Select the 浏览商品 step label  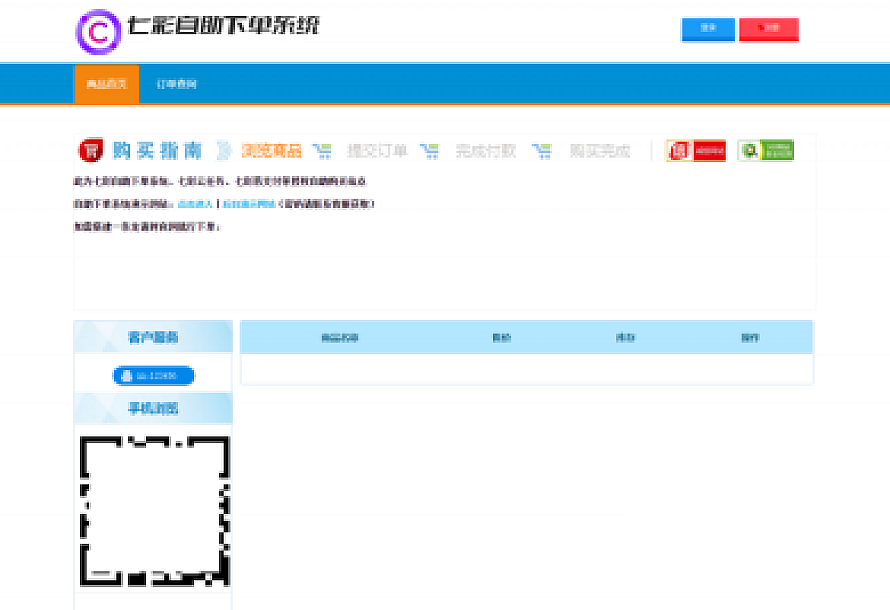pyautogui.click(x=271, y=151)
